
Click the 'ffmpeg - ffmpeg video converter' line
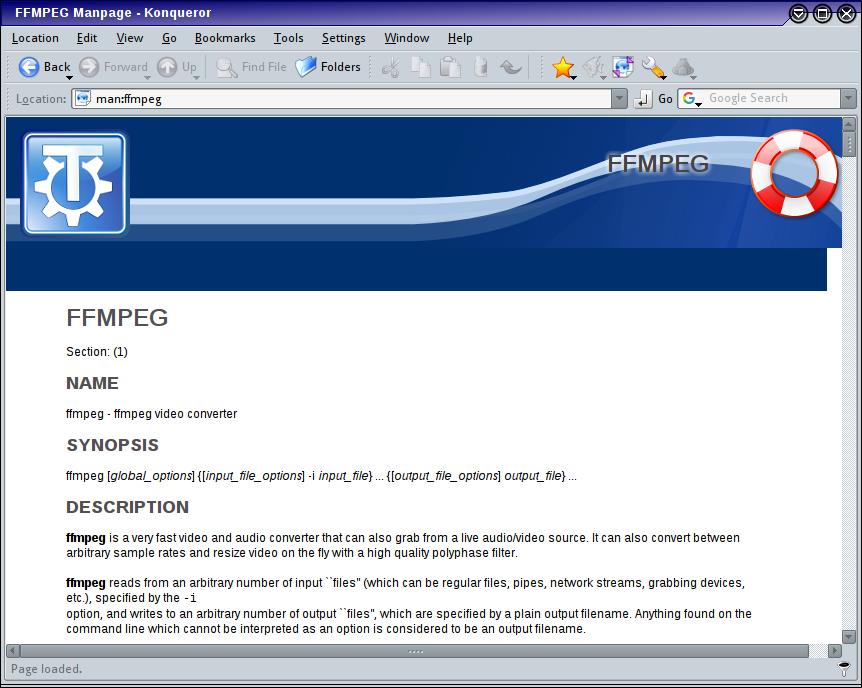click(x=152, y=414)
